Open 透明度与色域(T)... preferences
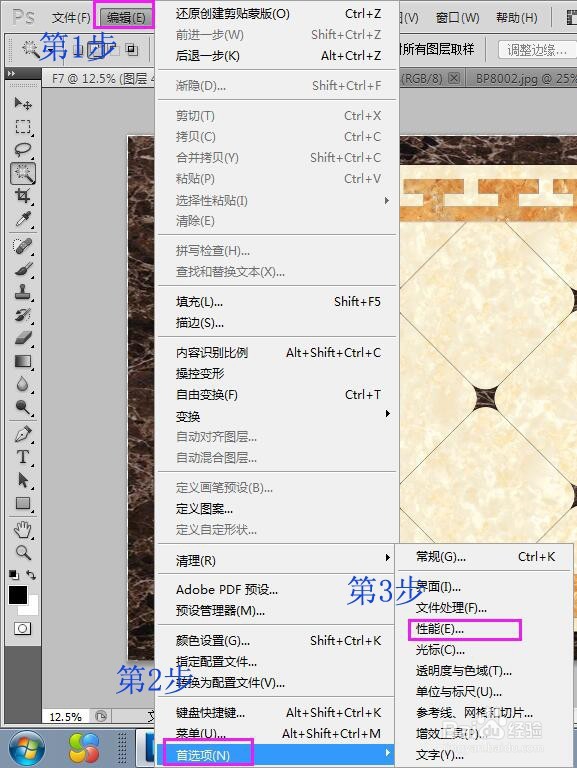This screenshot has width=577, height=768. 485,671
